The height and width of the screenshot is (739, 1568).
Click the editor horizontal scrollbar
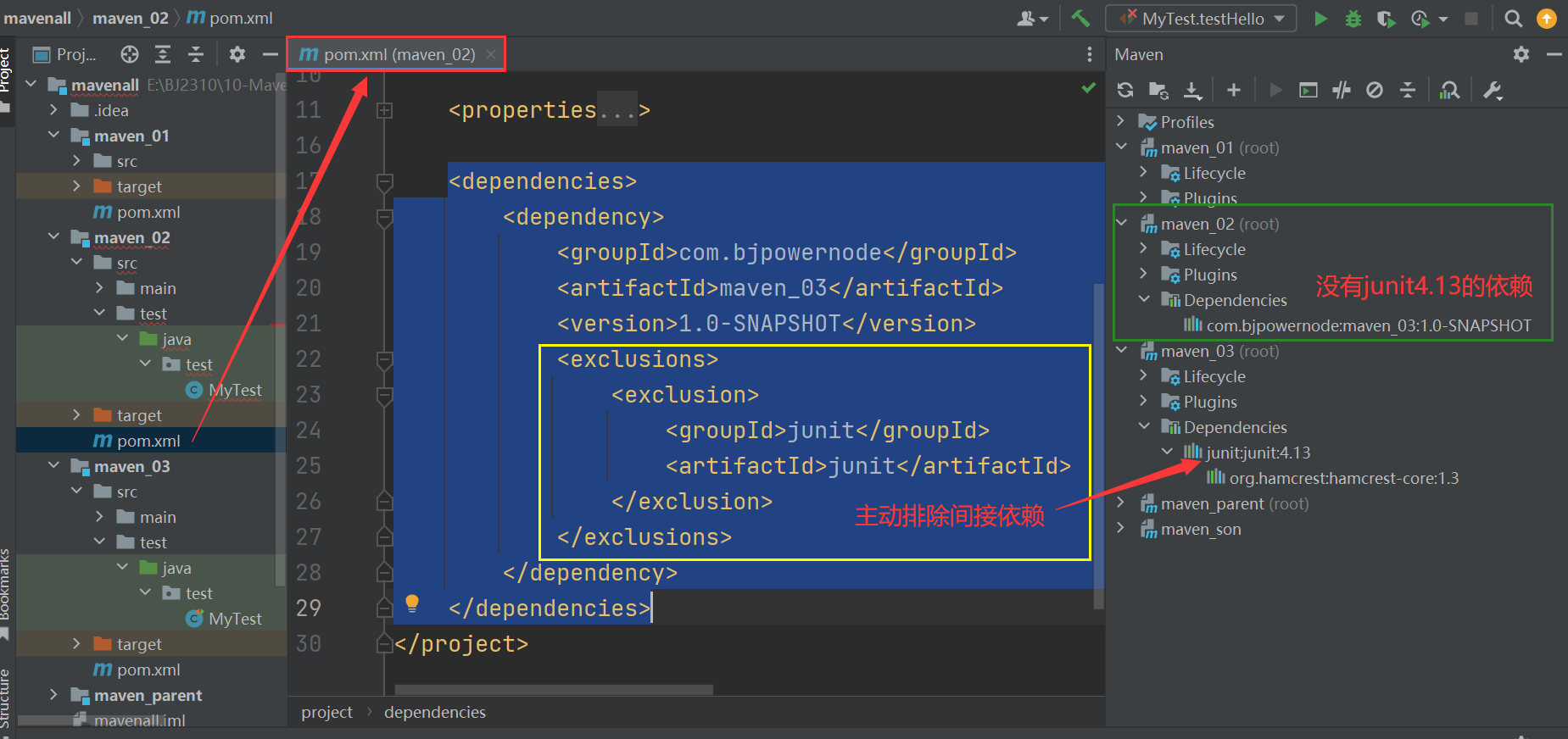coord(554,689)
